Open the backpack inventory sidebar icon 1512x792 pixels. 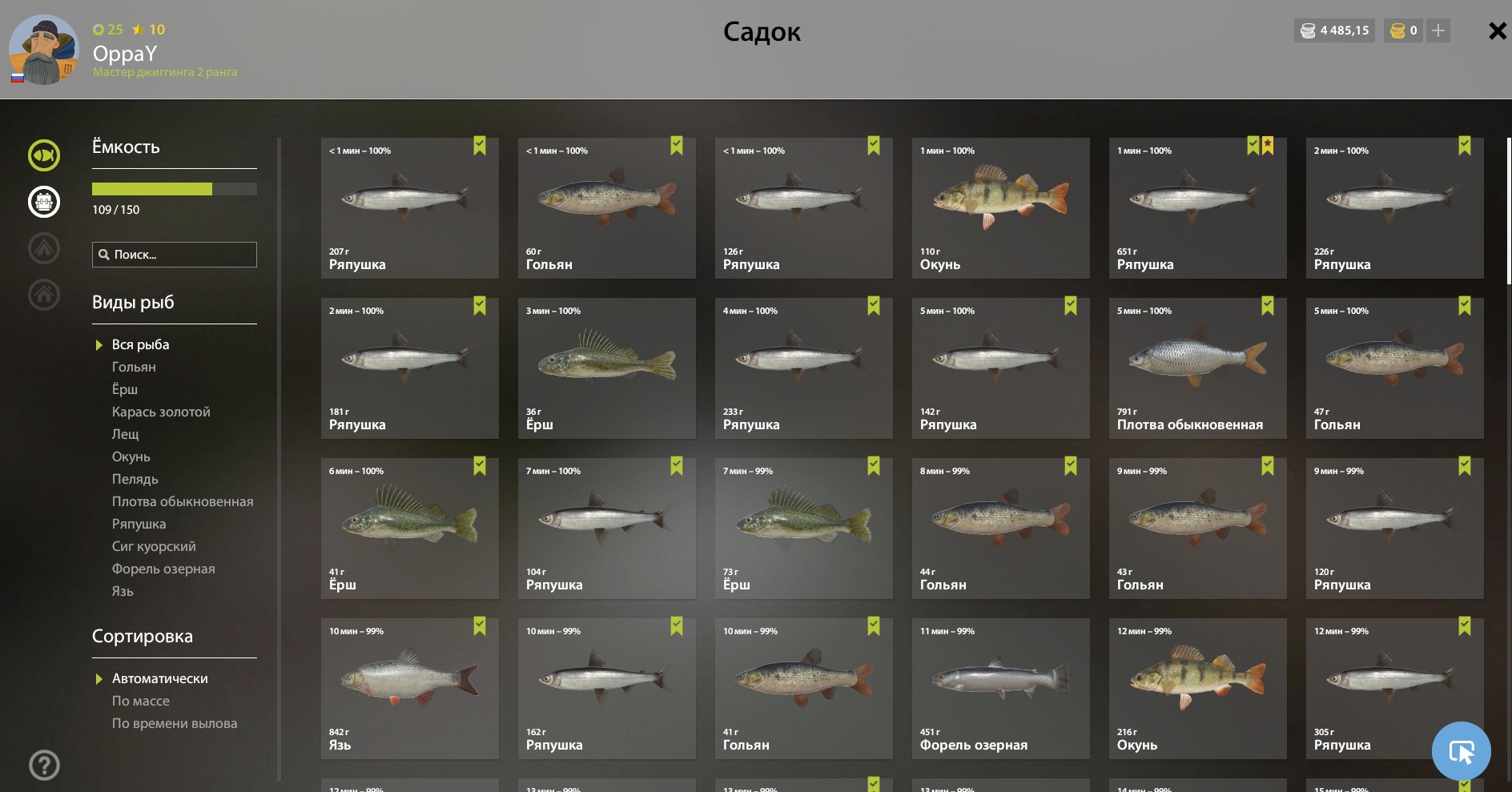pos(44,202)
